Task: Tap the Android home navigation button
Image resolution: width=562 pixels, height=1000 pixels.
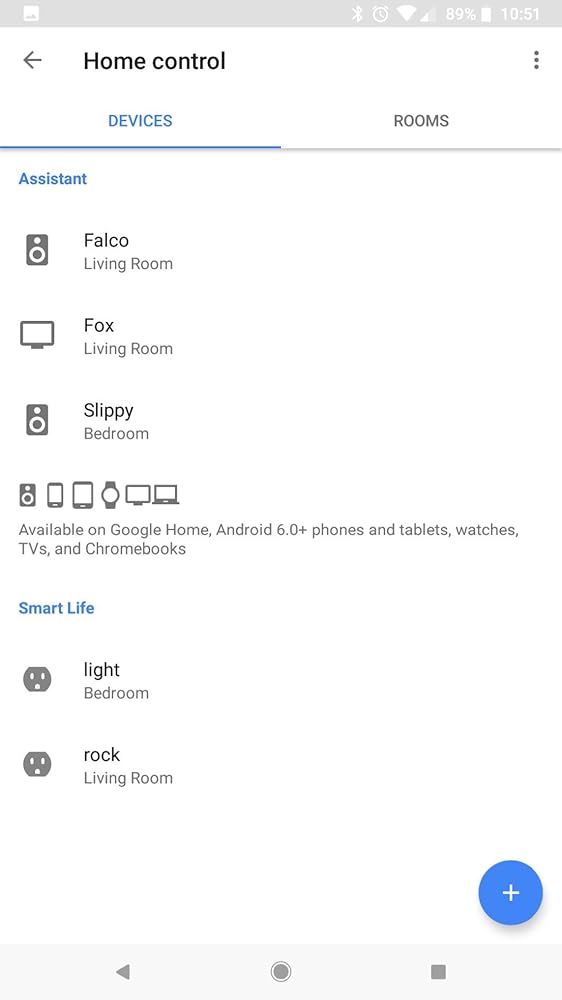Action: [x=281, y=971]
